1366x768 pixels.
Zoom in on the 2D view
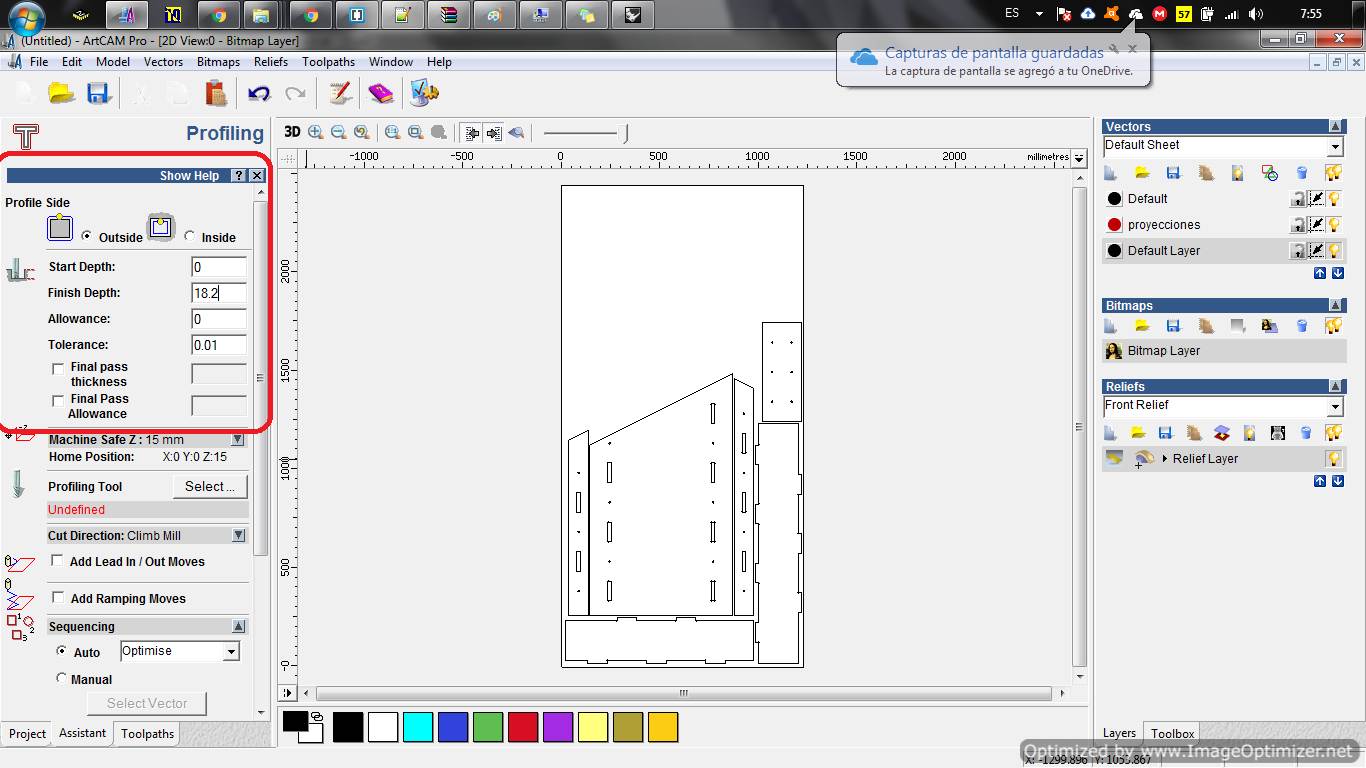coord(316,132)
